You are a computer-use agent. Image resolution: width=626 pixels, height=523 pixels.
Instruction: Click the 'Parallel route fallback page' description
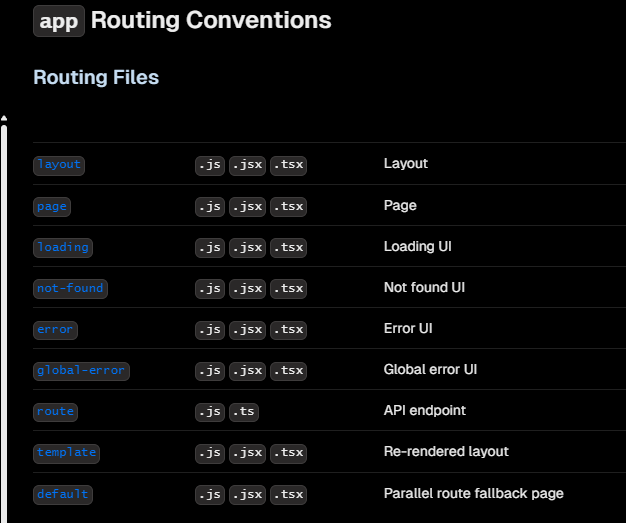[473, 493]
